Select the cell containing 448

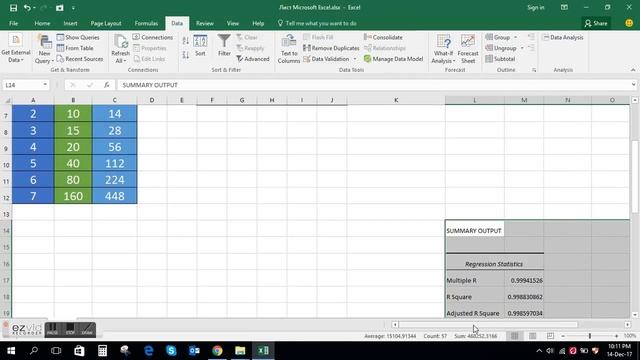point(115,196)
